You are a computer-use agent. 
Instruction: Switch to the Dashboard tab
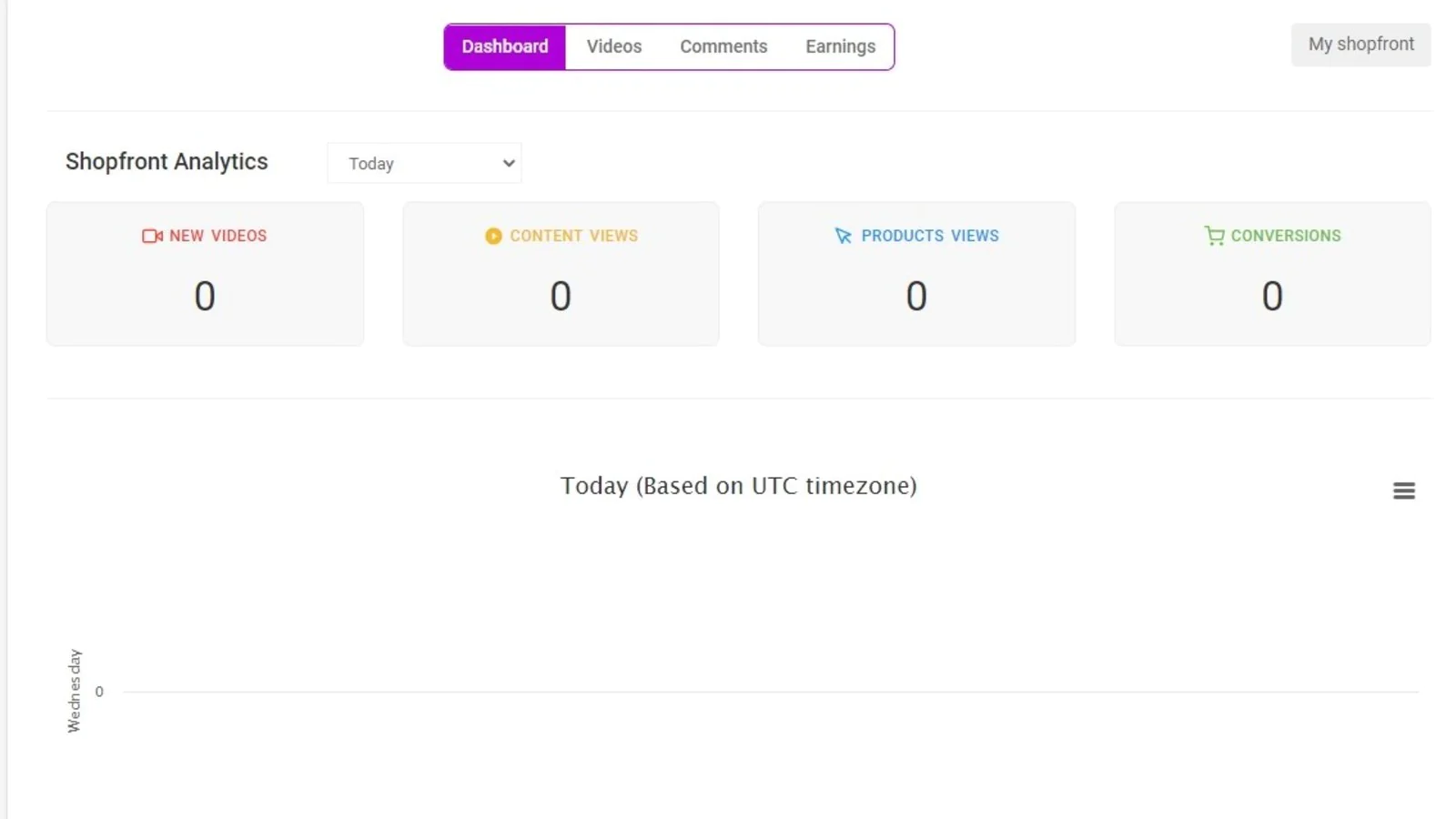[505, 46]
